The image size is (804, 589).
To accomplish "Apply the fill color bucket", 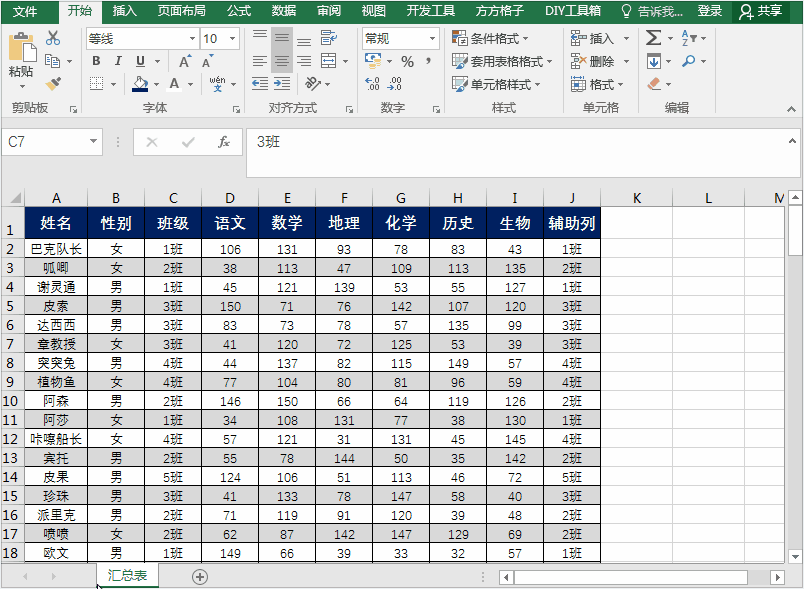I will tap(140, 84).
